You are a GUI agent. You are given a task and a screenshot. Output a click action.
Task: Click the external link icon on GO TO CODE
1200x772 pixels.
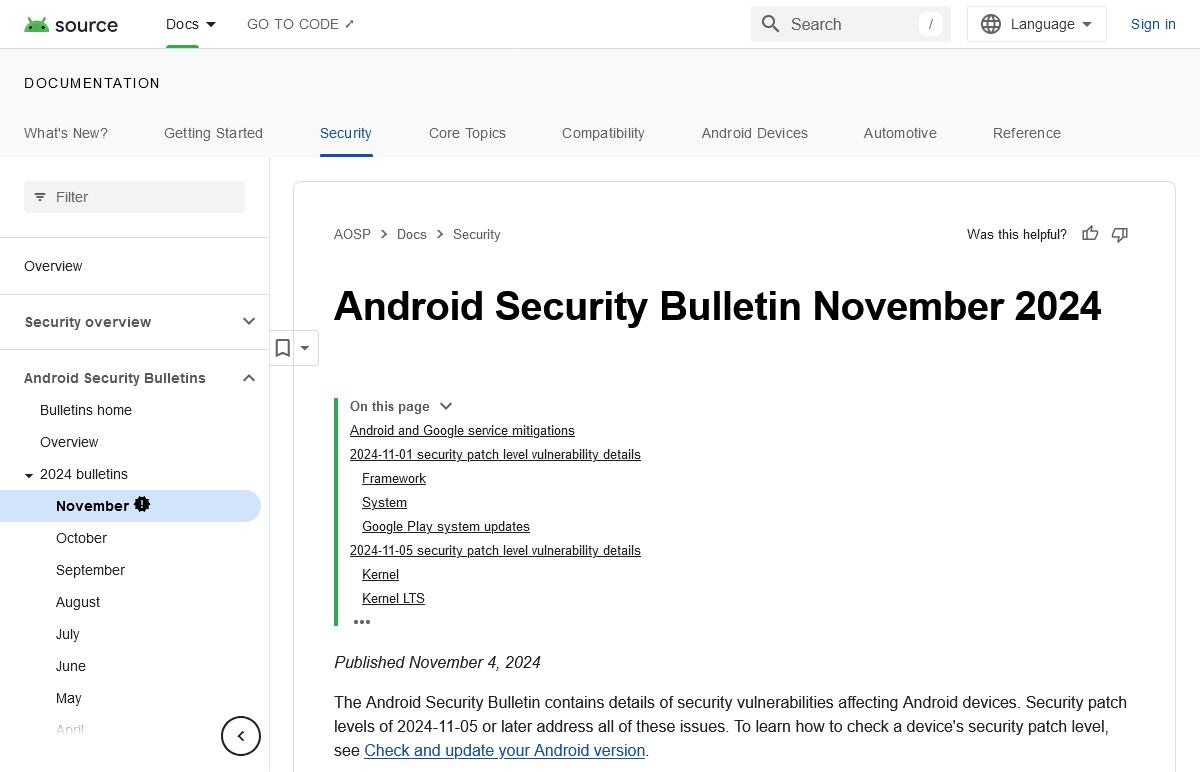pos(349,24)
